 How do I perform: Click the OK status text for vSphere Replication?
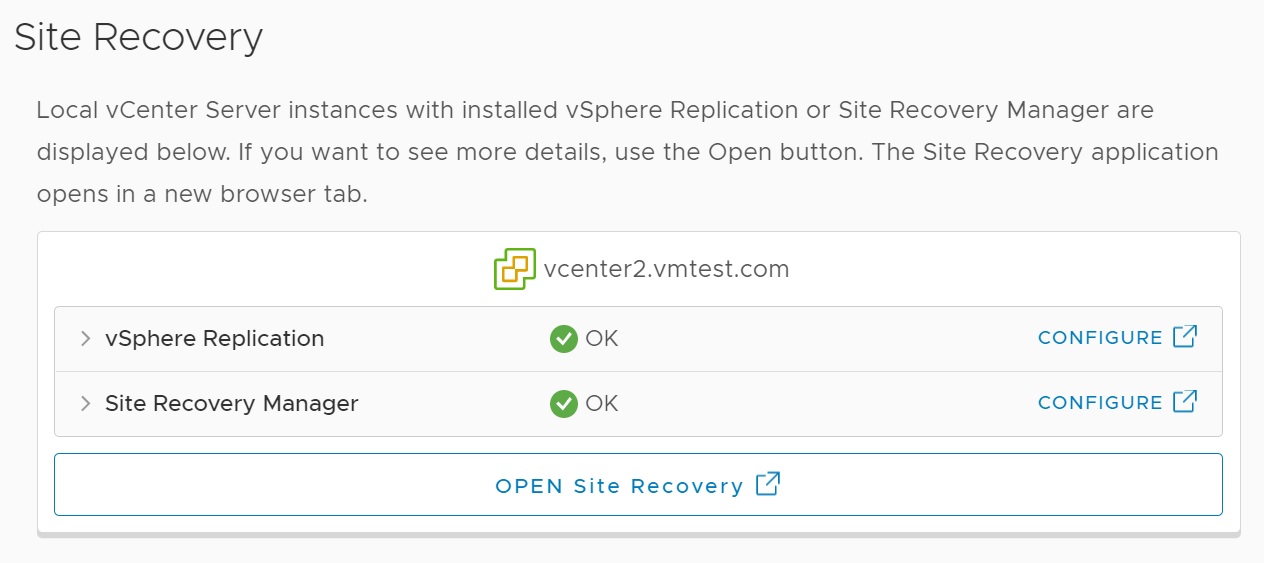click(x=602, y=339)
